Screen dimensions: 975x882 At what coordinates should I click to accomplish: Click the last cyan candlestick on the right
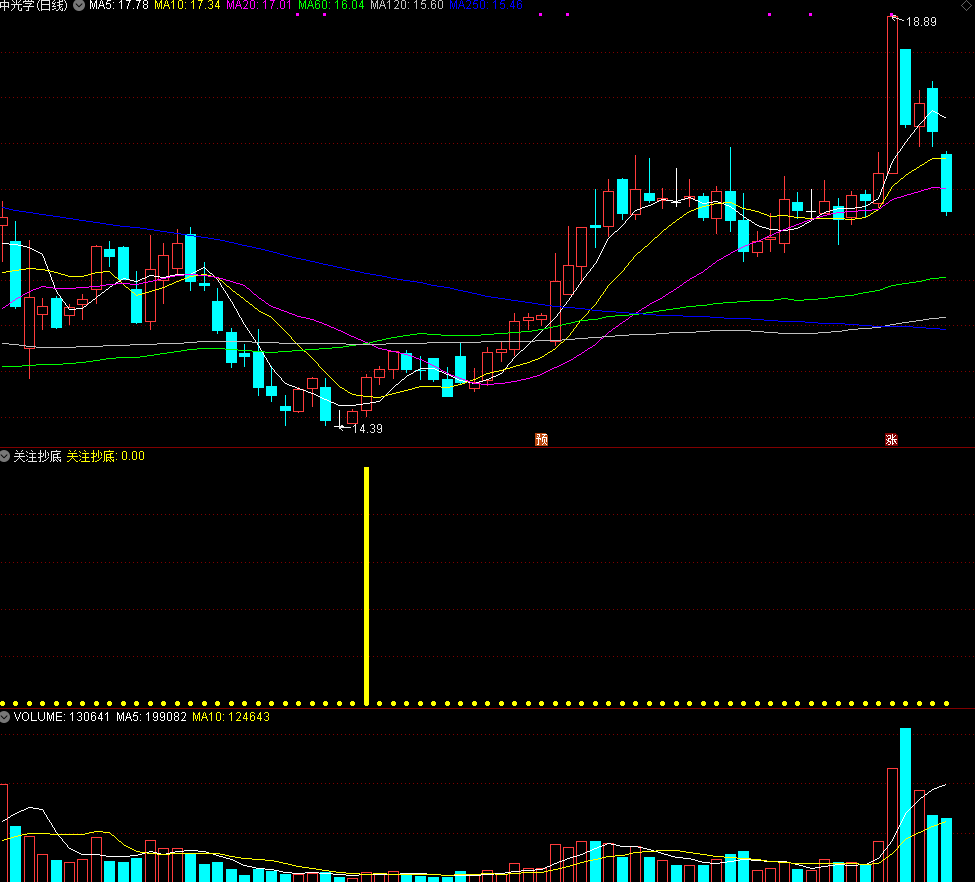tap(946, 183)
